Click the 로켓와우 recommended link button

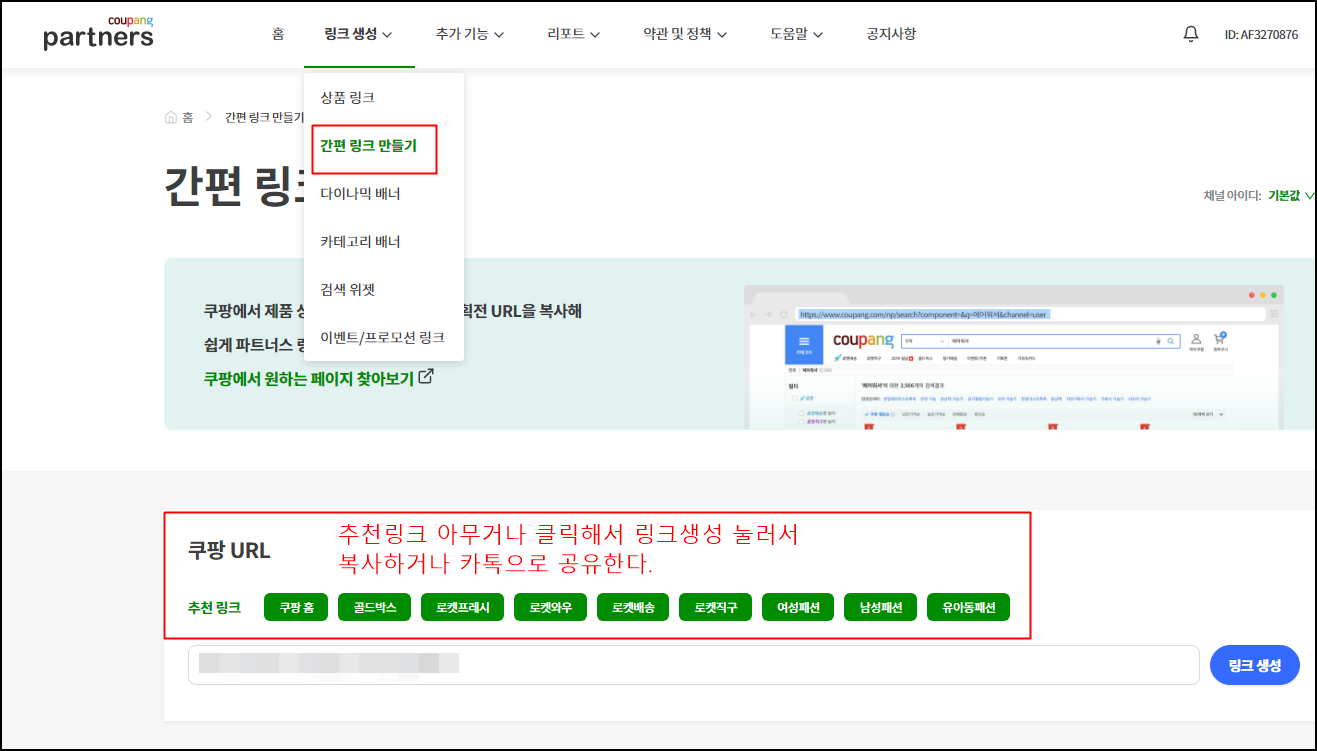pos(550,607)
